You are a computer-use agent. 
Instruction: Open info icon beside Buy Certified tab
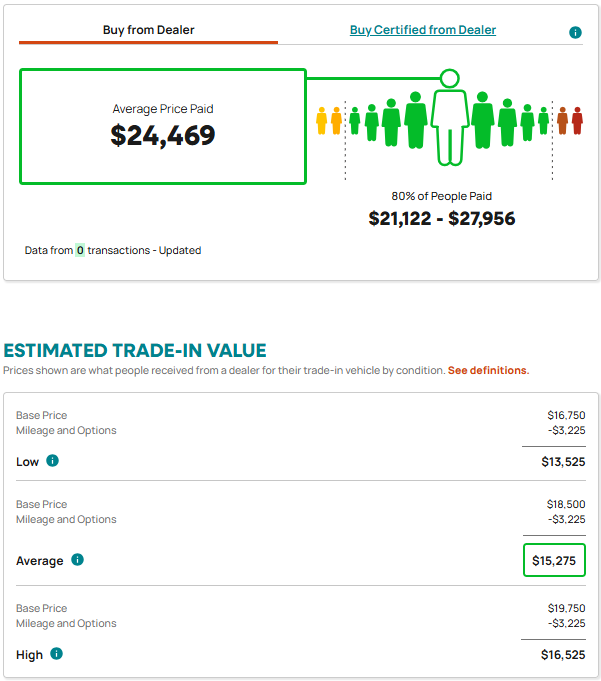pos(575,32)
